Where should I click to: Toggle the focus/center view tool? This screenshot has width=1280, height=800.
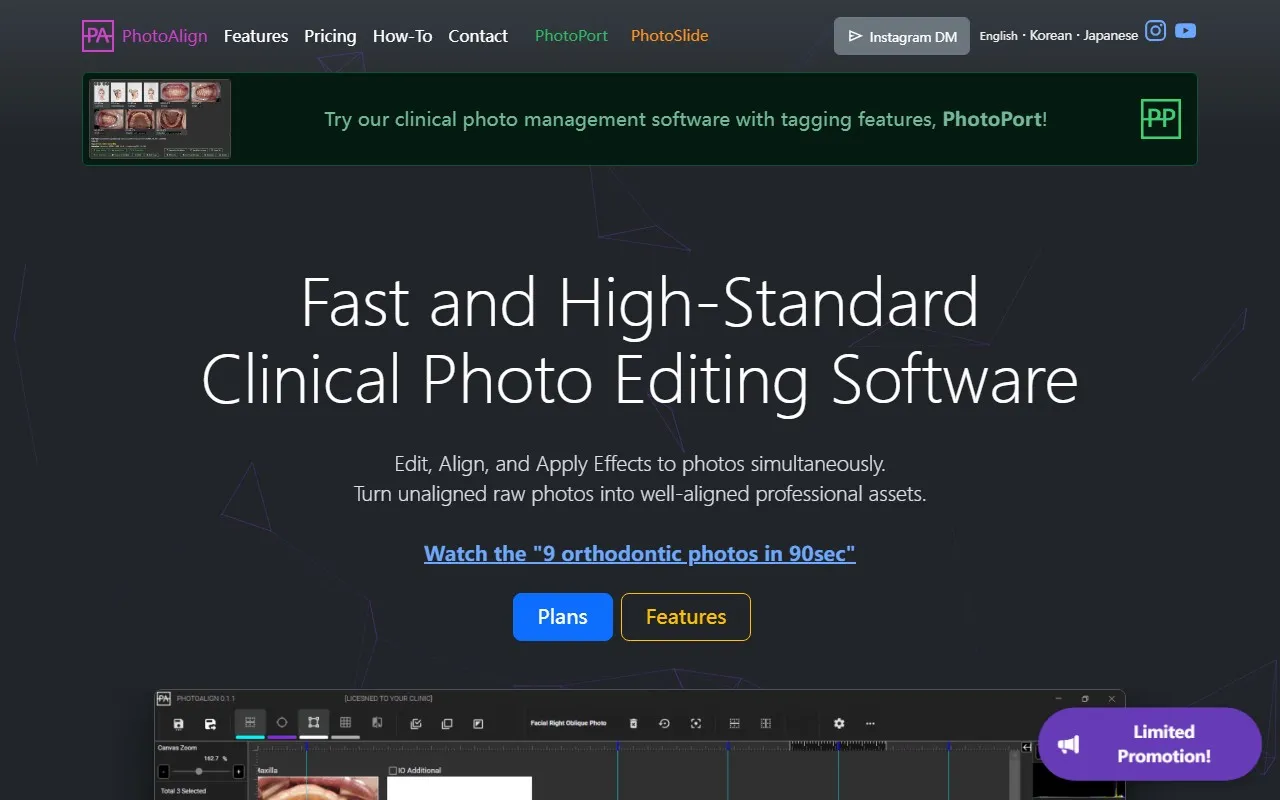[x=696, y=723]
